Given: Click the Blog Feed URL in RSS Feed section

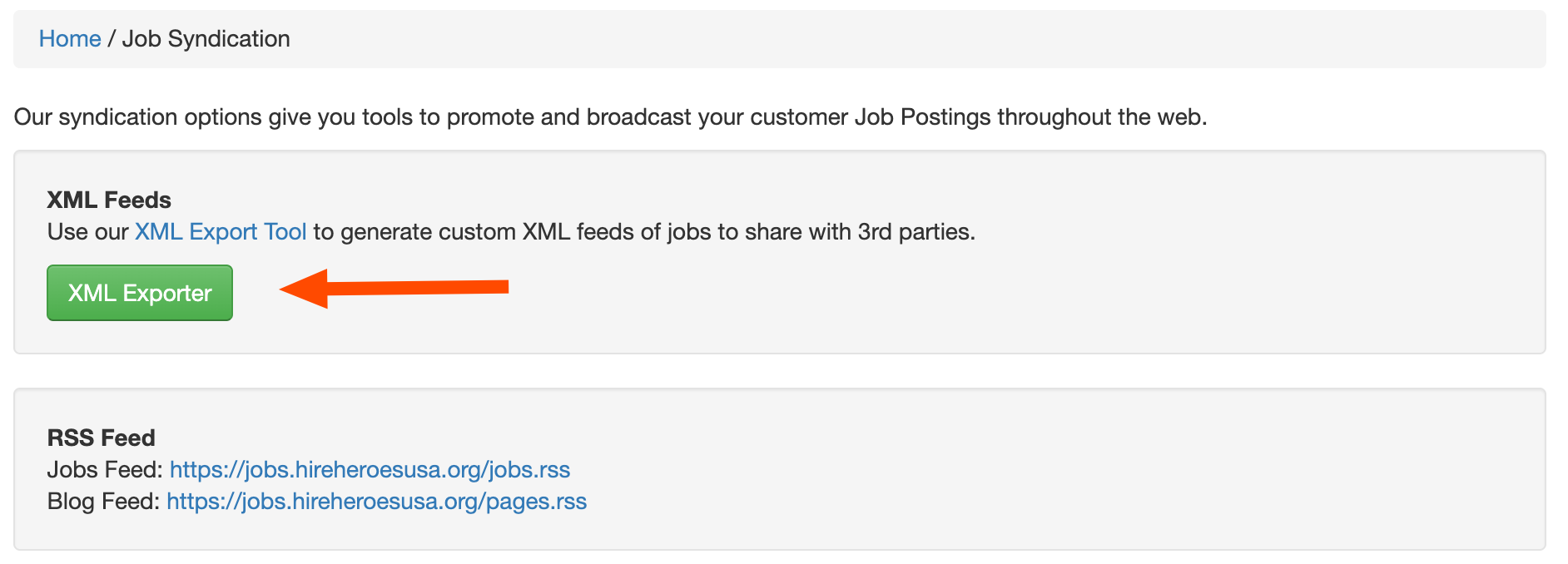Looking at the screenshot, I should (x=376, y=501).
